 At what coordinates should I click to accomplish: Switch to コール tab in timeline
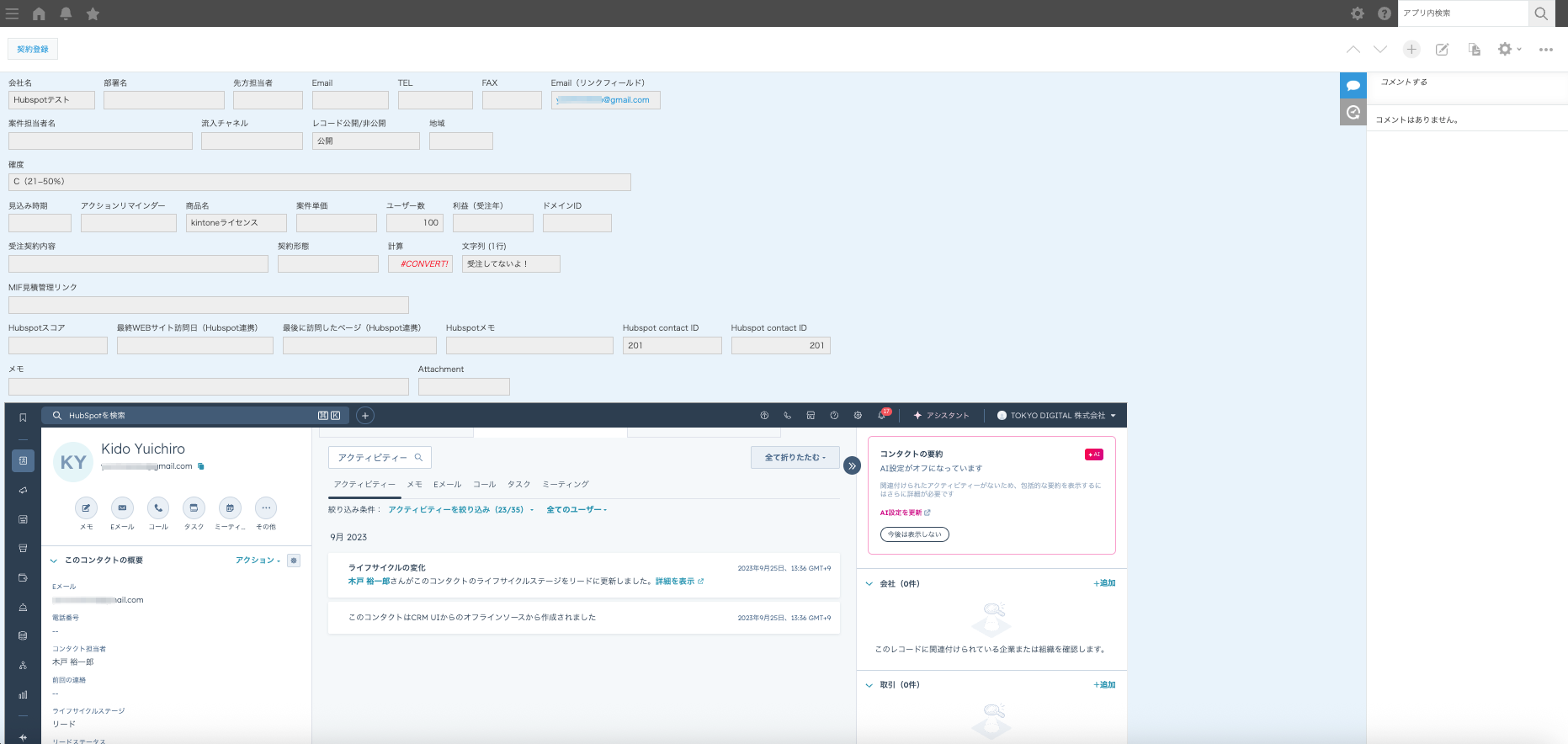[484, 485]
